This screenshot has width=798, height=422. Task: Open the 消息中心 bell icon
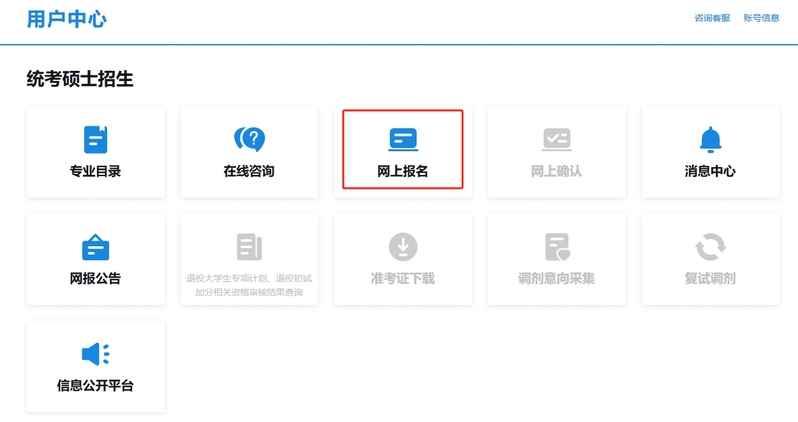(710, 139)
